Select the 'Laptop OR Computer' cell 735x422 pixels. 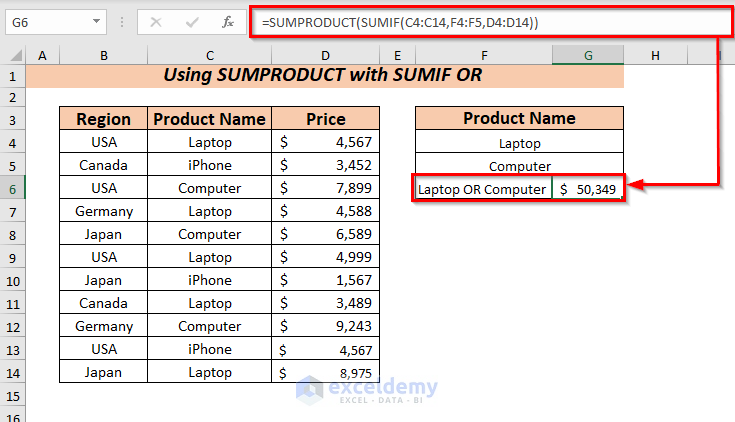[483, 189]
